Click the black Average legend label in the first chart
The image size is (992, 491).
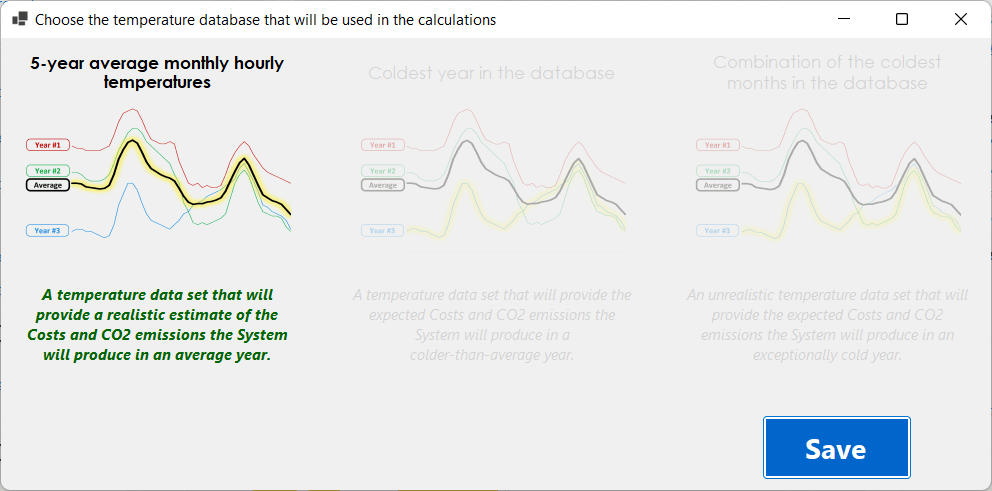pos(48,185)
